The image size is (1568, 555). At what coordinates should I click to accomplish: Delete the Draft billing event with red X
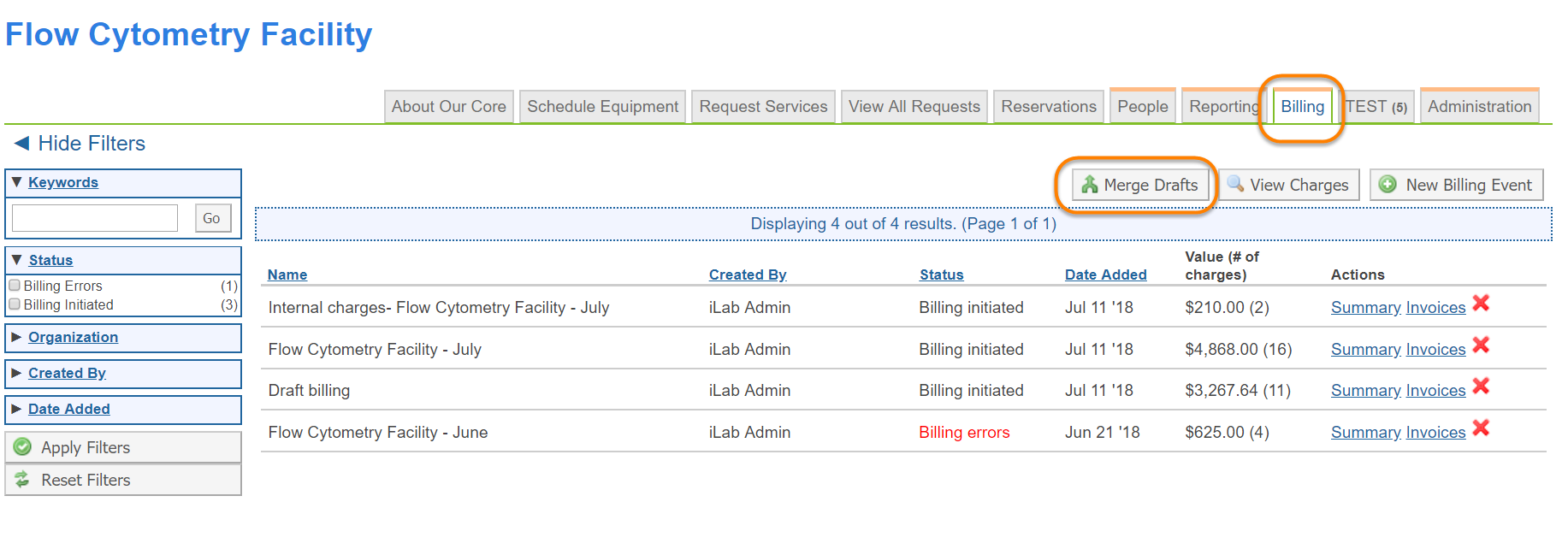pos(1481,387)
